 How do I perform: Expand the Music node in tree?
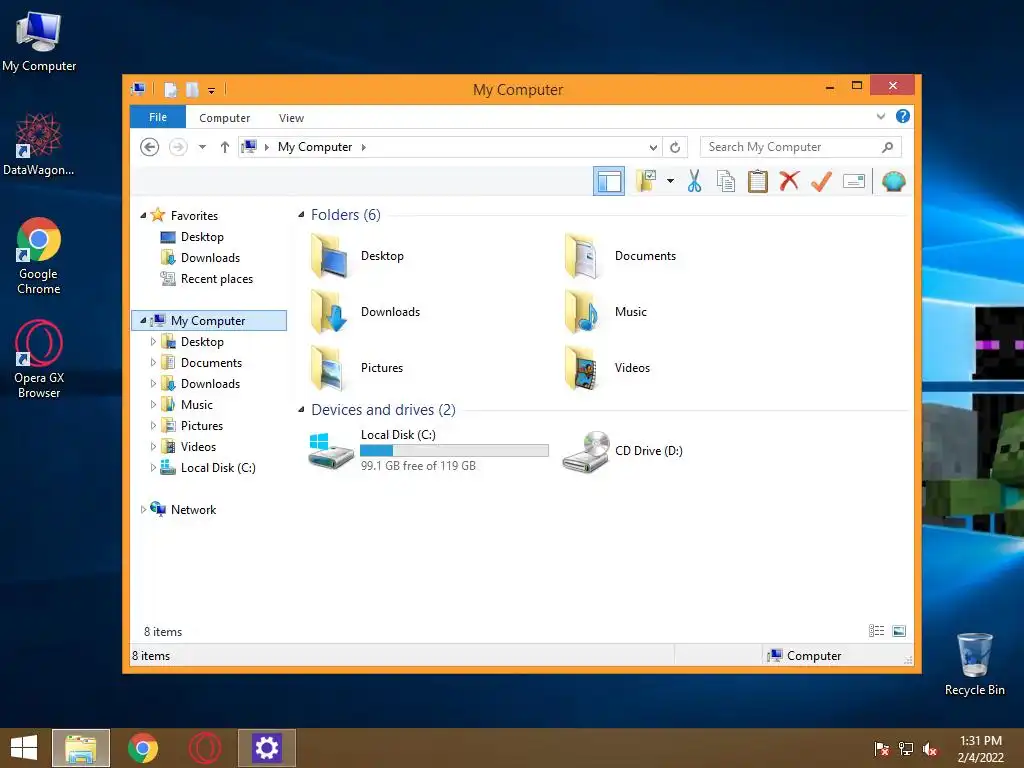point(153,404)
